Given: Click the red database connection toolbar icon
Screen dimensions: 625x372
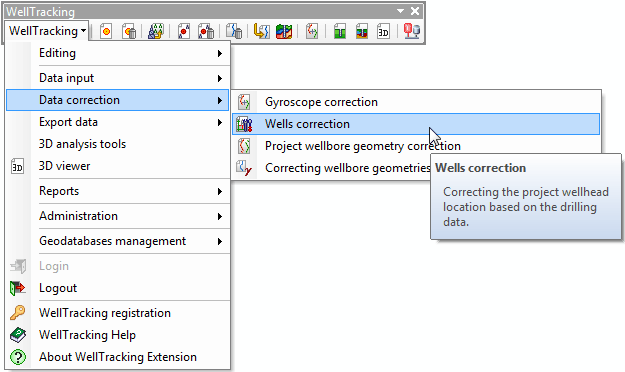Looking at the screenshot, I should (x=412, y=31).
